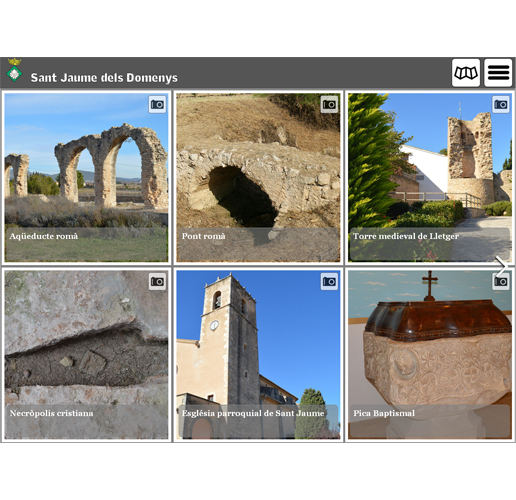Click the Pica Baptismal caption text

[384, 413]
